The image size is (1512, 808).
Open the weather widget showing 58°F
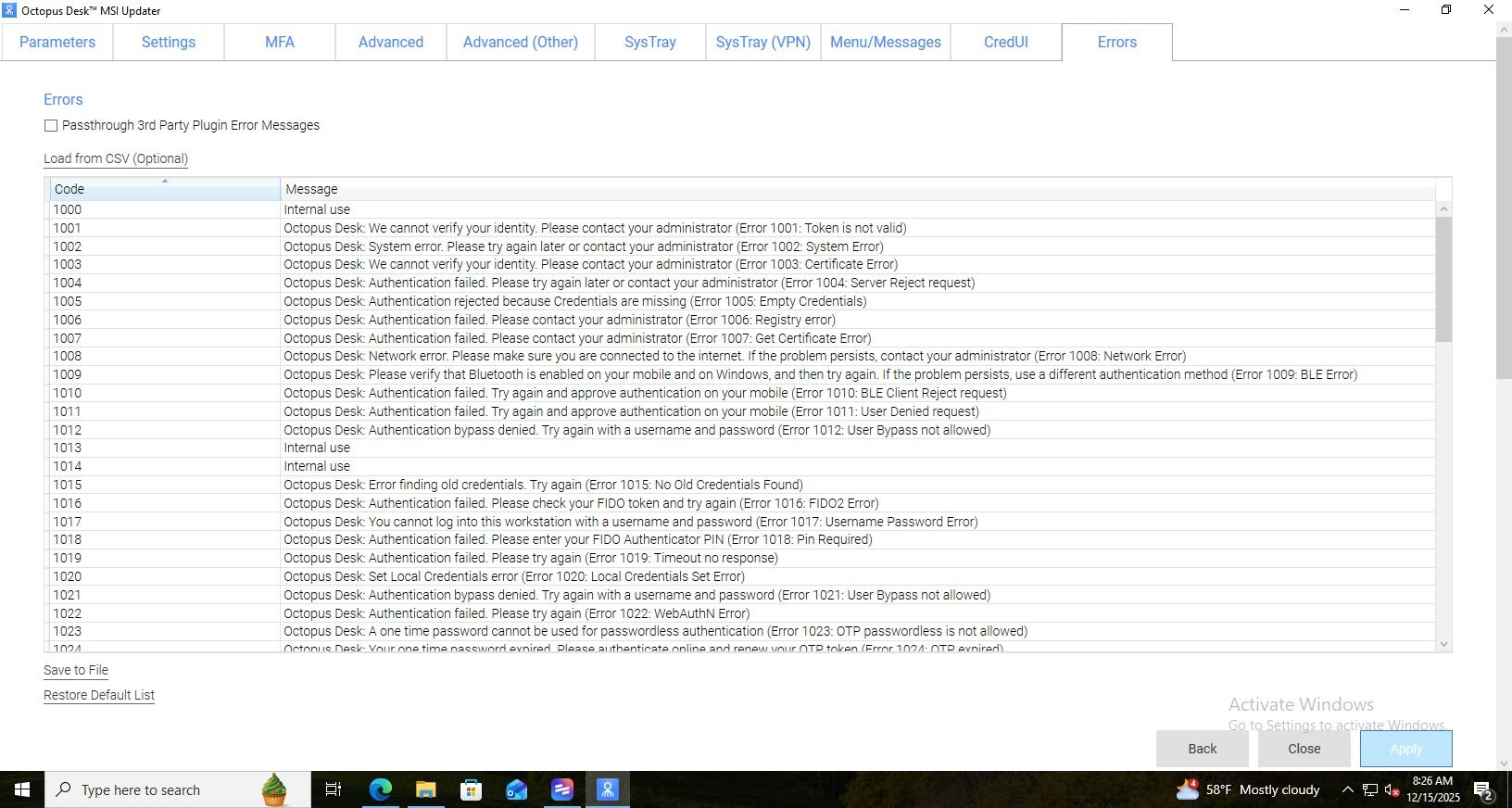click(x=1247, y=789)
